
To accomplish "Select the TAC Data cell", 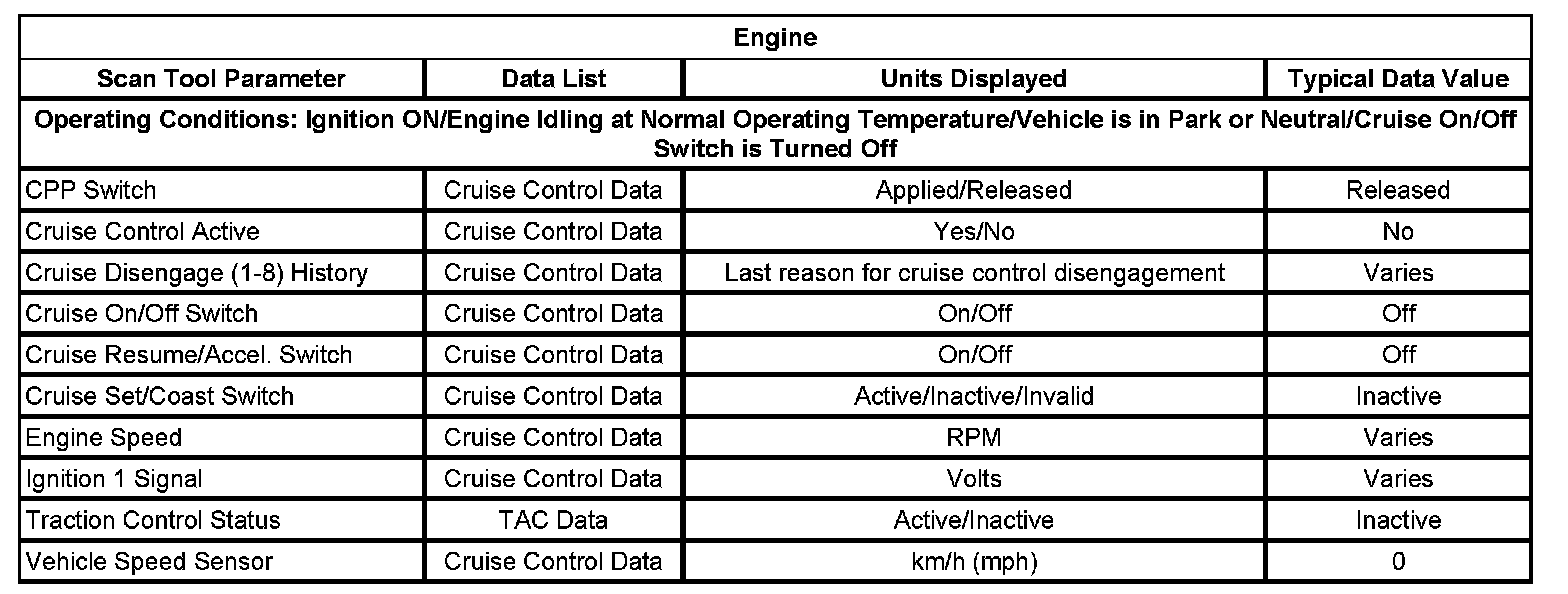I will [553, 520].
